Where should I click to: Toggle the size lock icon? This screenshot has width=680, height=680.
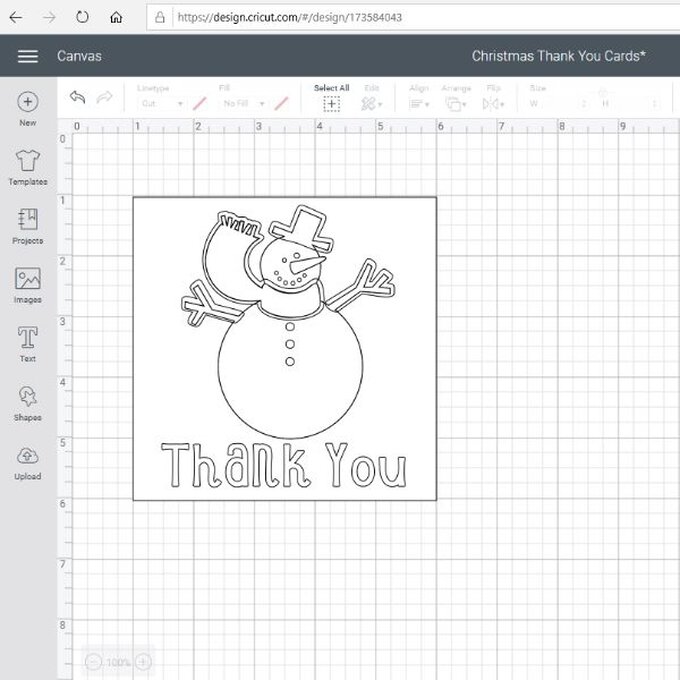602,92
